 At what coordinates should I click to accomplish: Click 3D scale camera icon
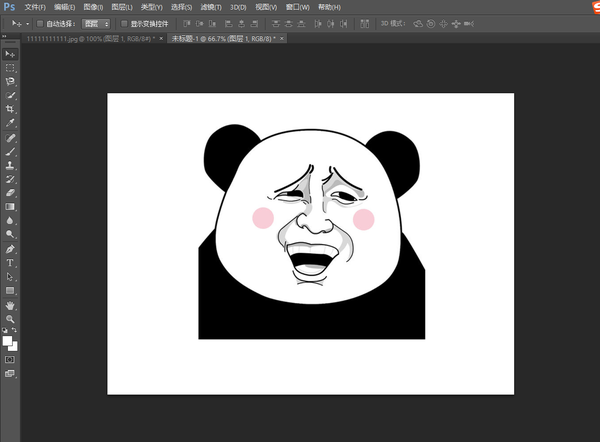pos(469,24)
